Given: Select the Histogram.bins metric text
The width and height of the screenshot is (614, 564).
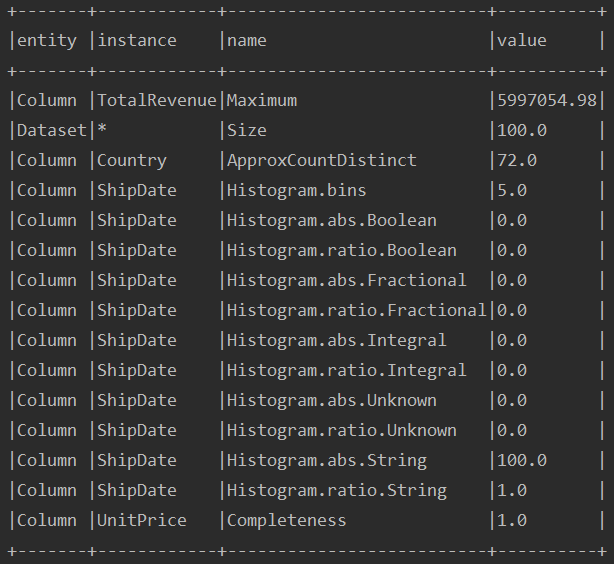Looking at the screenshot, I should (296, 191).
